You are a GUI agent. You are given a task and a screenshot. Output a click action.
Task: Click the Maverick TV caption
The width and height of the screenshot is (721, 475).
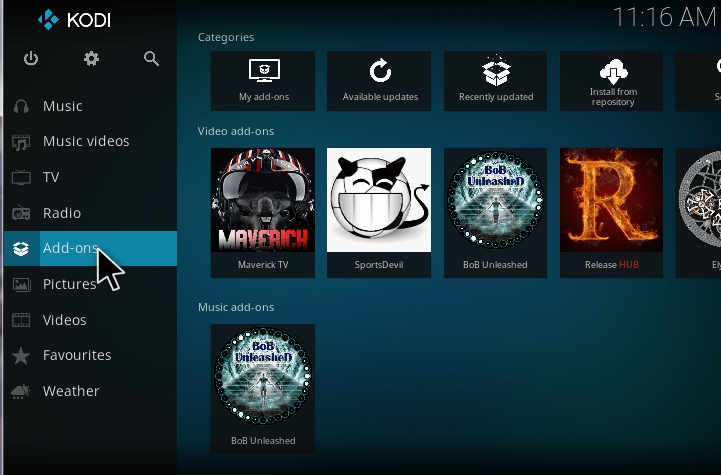pyautogui.click(x=263, y=264)
